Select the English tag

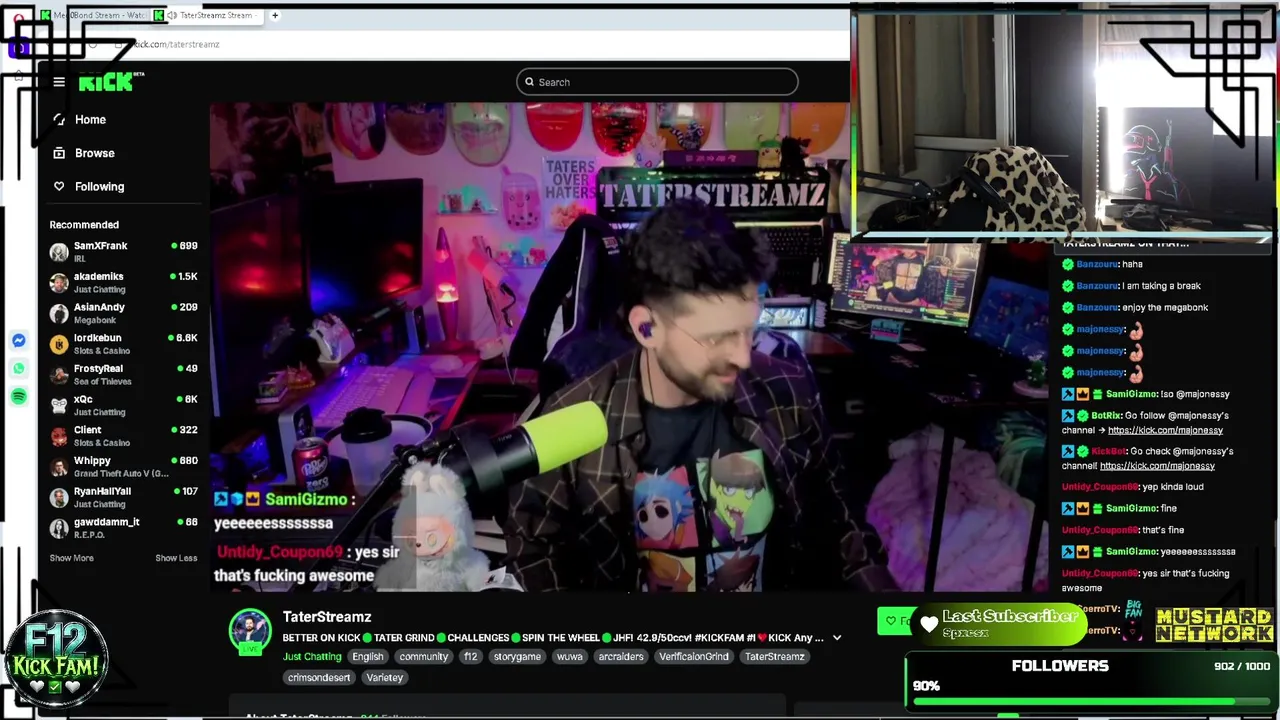click(x=367, y=657)
